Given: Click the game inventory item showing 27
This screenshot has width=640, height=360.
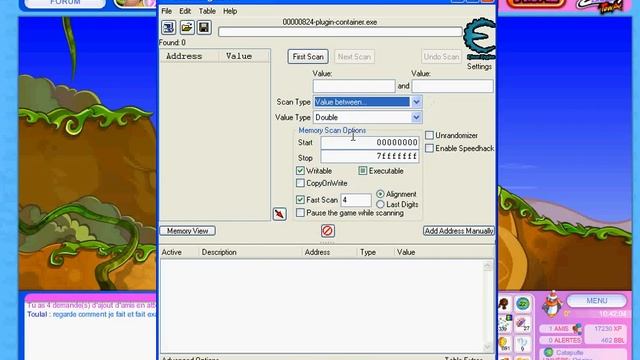Looking at the screenshot, I should 522,324.
